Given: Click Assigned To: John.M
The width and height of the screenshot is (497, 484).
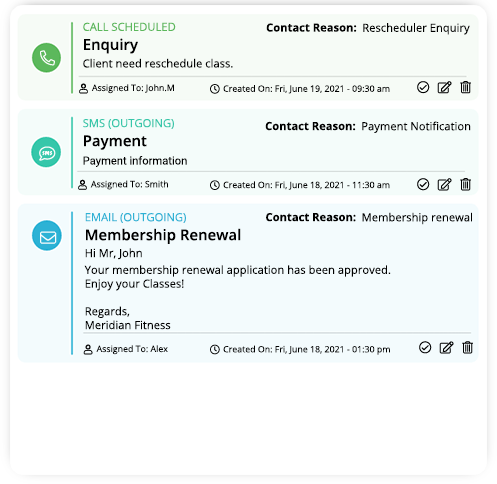Looking at the screenshot, I should pyautogui.click(x=127, y=88).
